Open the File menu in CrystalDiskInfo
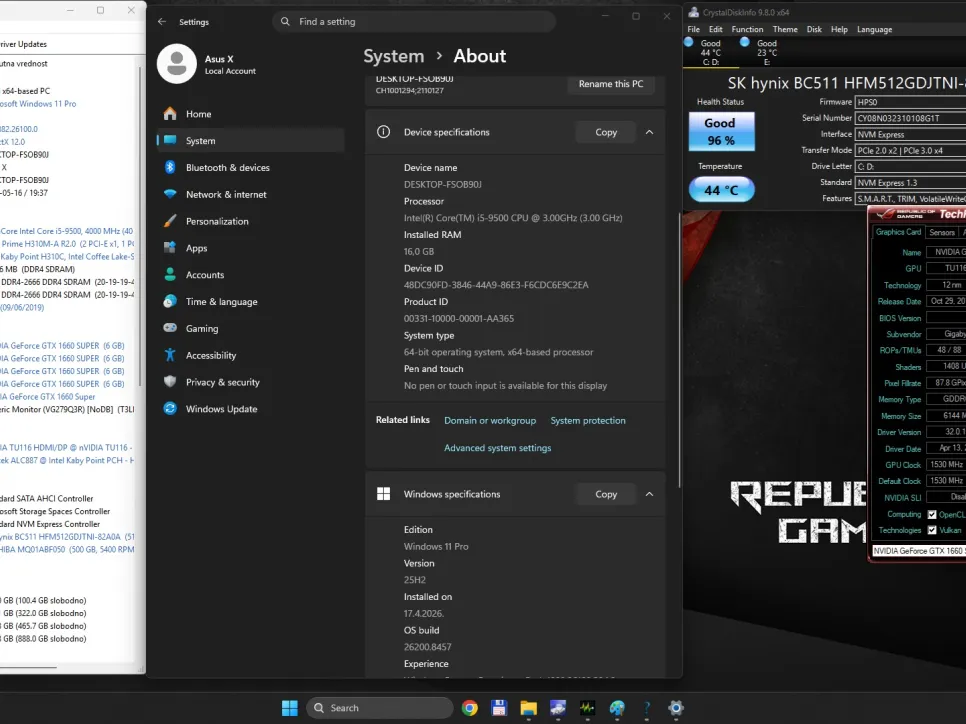 point(694,29)
